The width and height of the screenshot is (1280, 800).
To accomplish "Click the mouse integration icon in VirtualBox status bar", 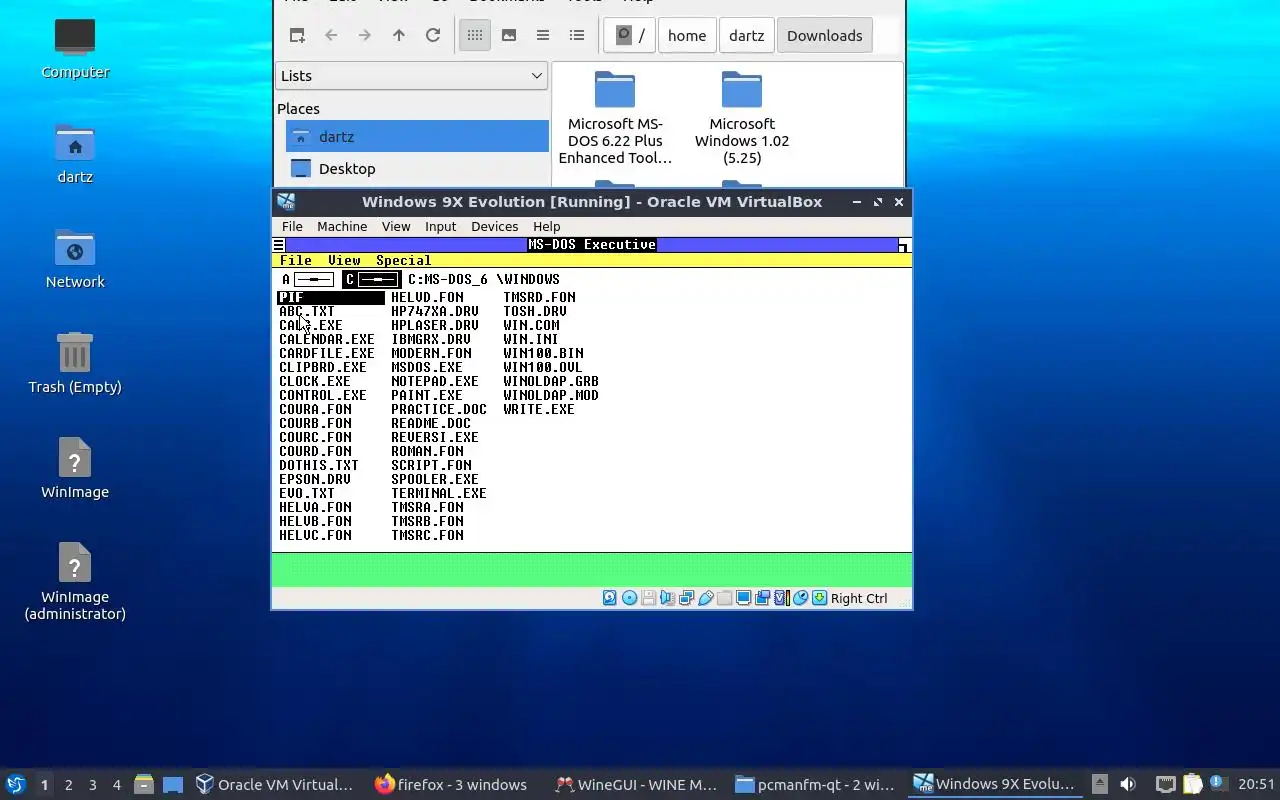I will tap(800, 598).
